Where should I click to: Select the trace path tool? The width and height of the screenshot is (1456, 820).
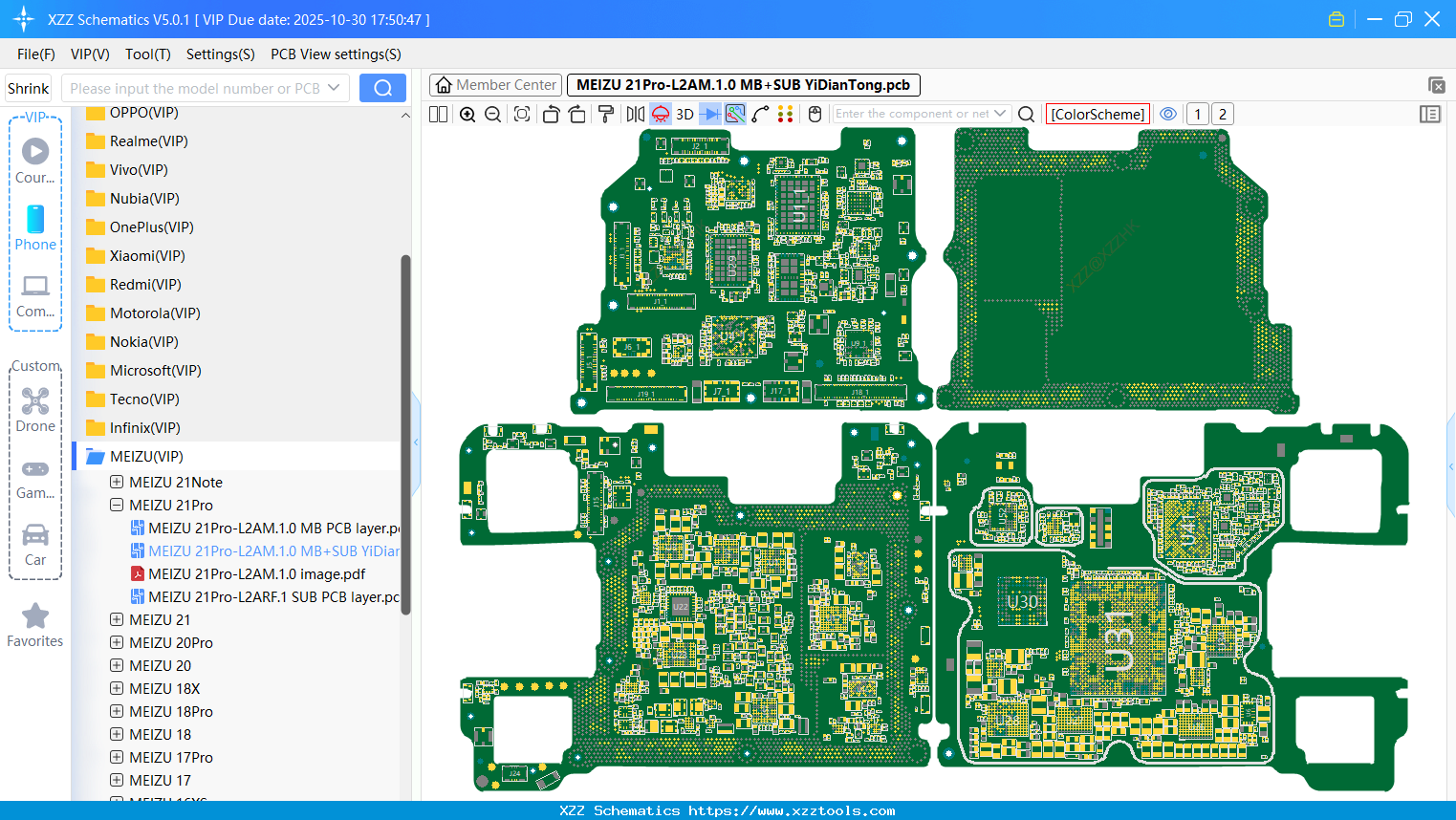click(x=761, y=114)
